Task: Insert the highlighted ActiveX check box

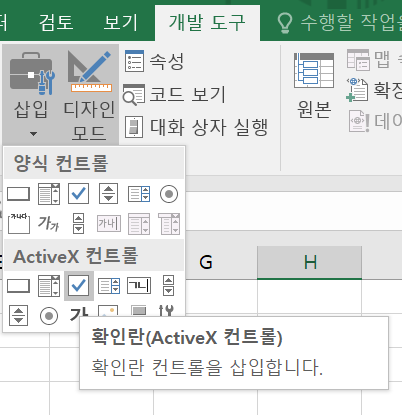Action: [x=79, y=286]
